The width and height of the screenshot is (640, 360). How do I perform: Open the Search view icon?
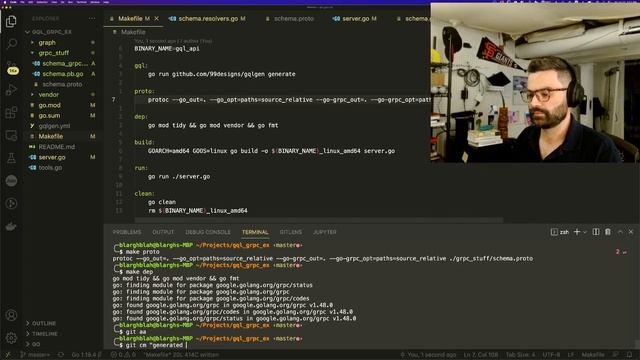(x=11, y=43)
